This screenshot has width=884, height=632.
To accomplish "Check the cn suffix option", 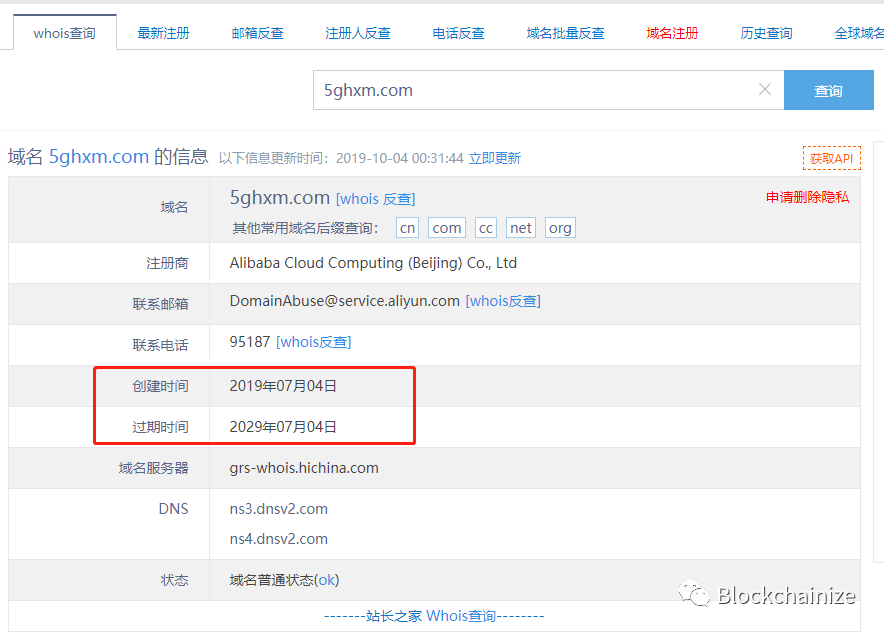I will click(407, 228).
